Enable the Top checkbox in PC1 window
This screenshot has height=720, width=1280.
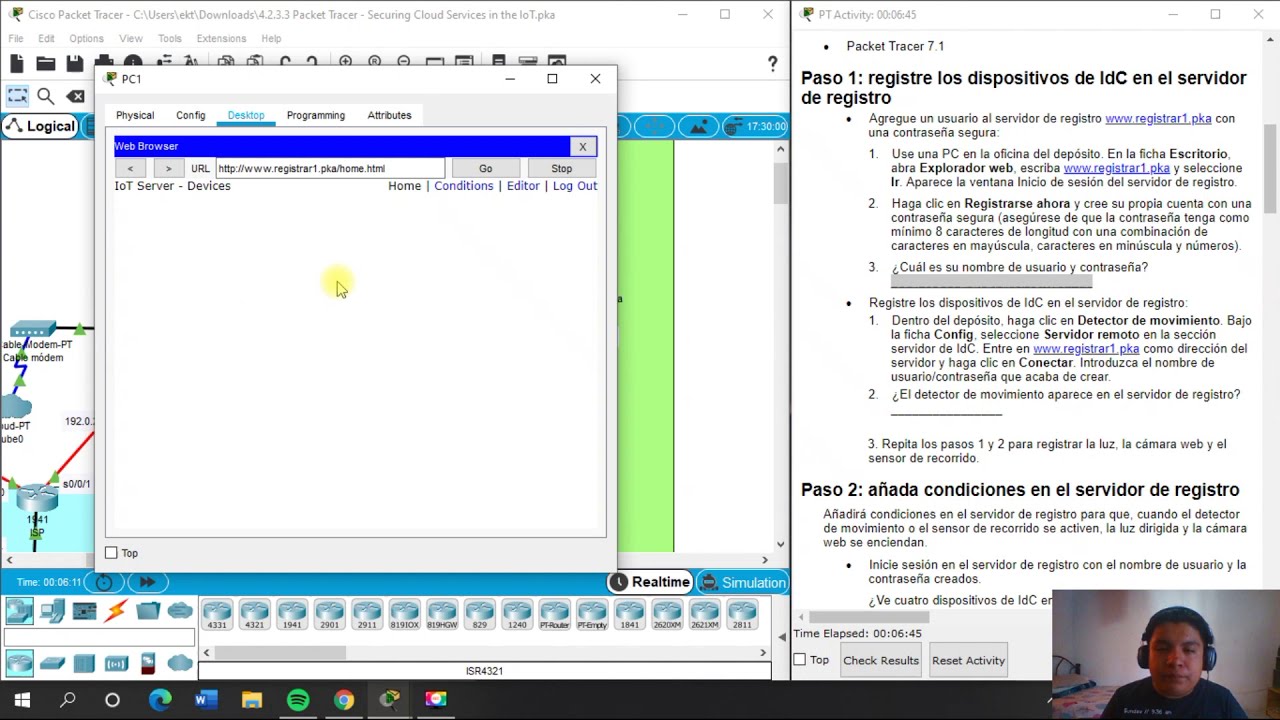click(x=111, y=553)
